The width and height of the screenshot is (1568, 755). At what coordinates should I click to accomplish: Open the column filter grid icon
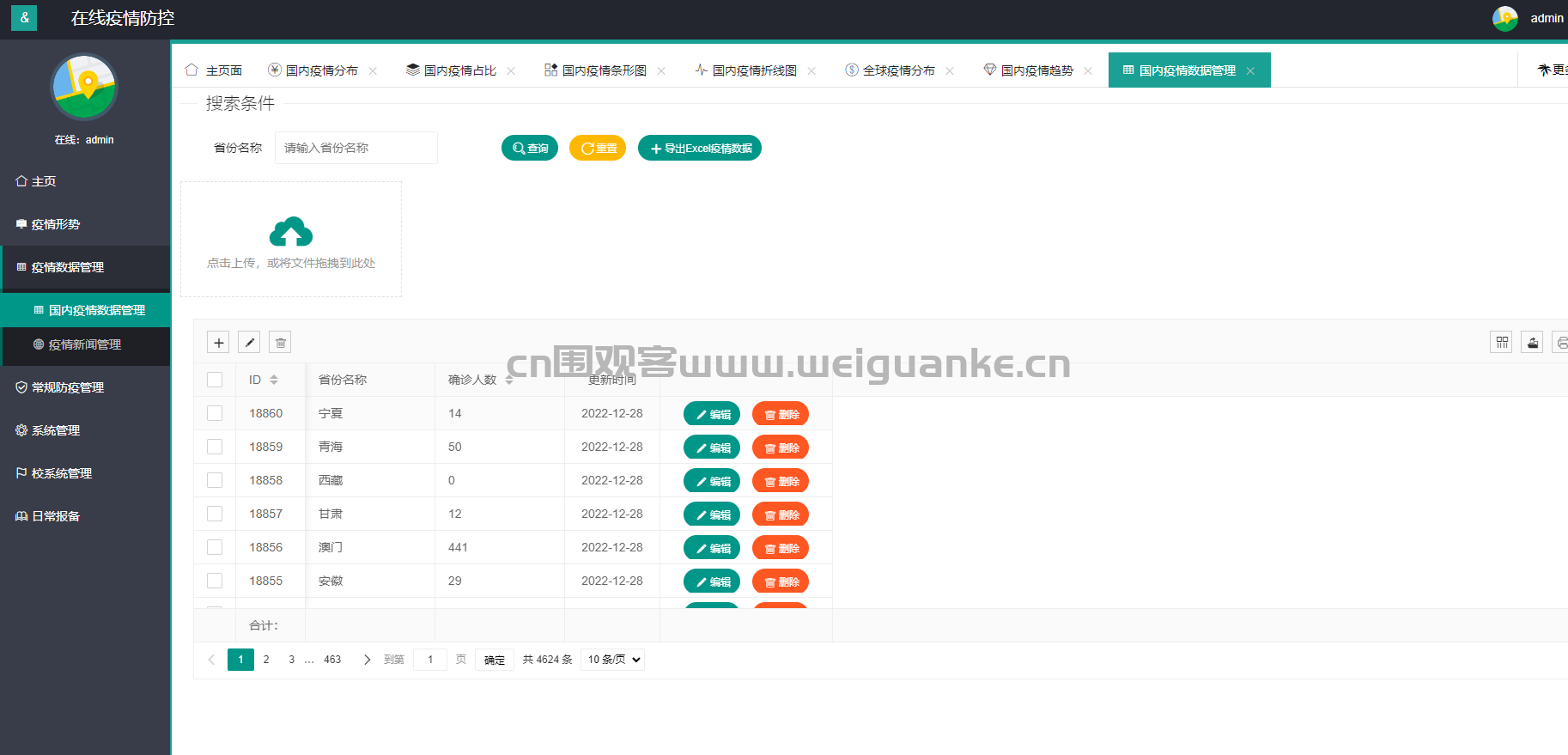tap(1501, 343)
